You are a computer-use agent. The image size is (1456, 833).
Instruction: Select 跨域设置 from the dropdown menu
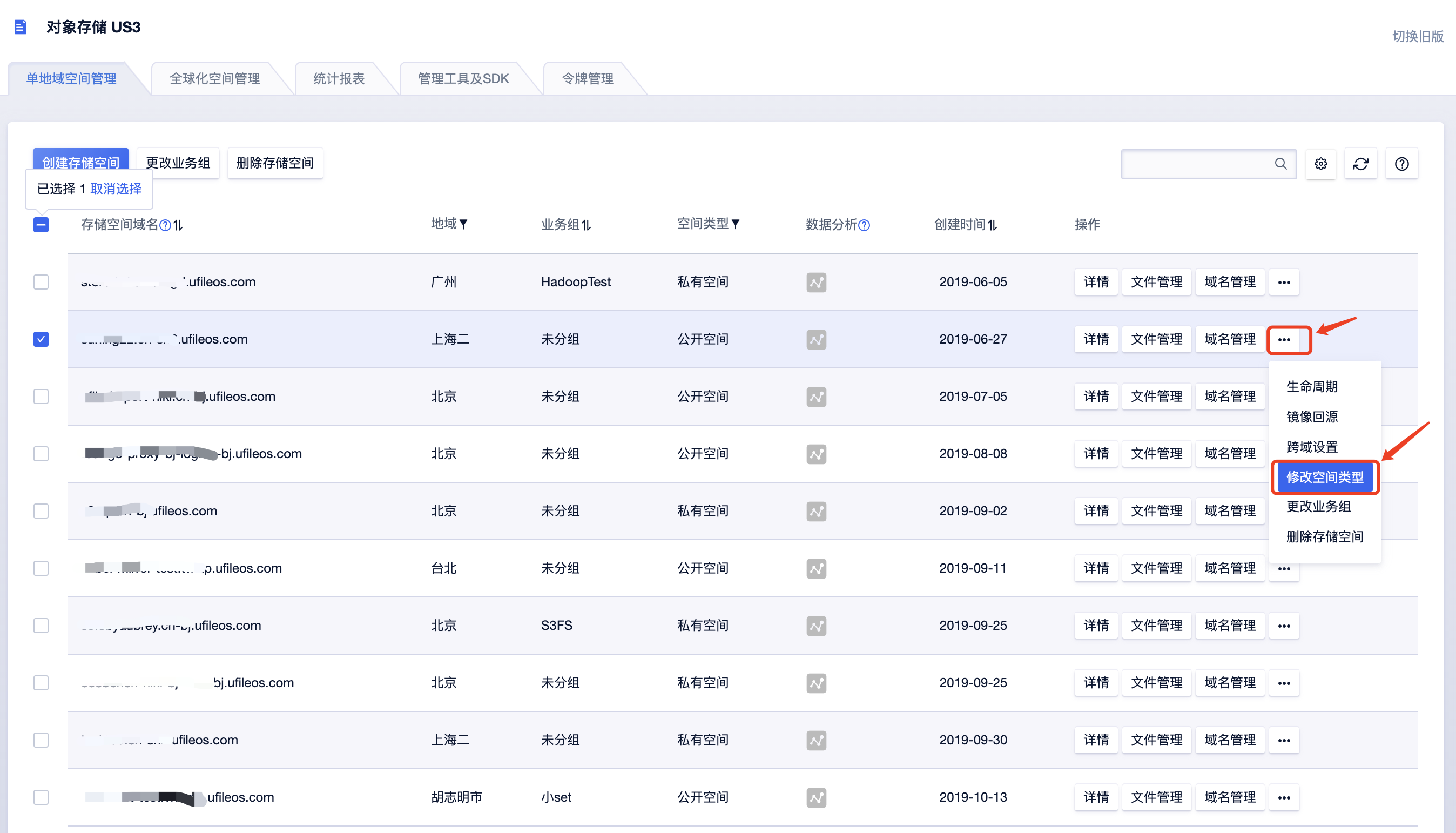[1312, 447]
